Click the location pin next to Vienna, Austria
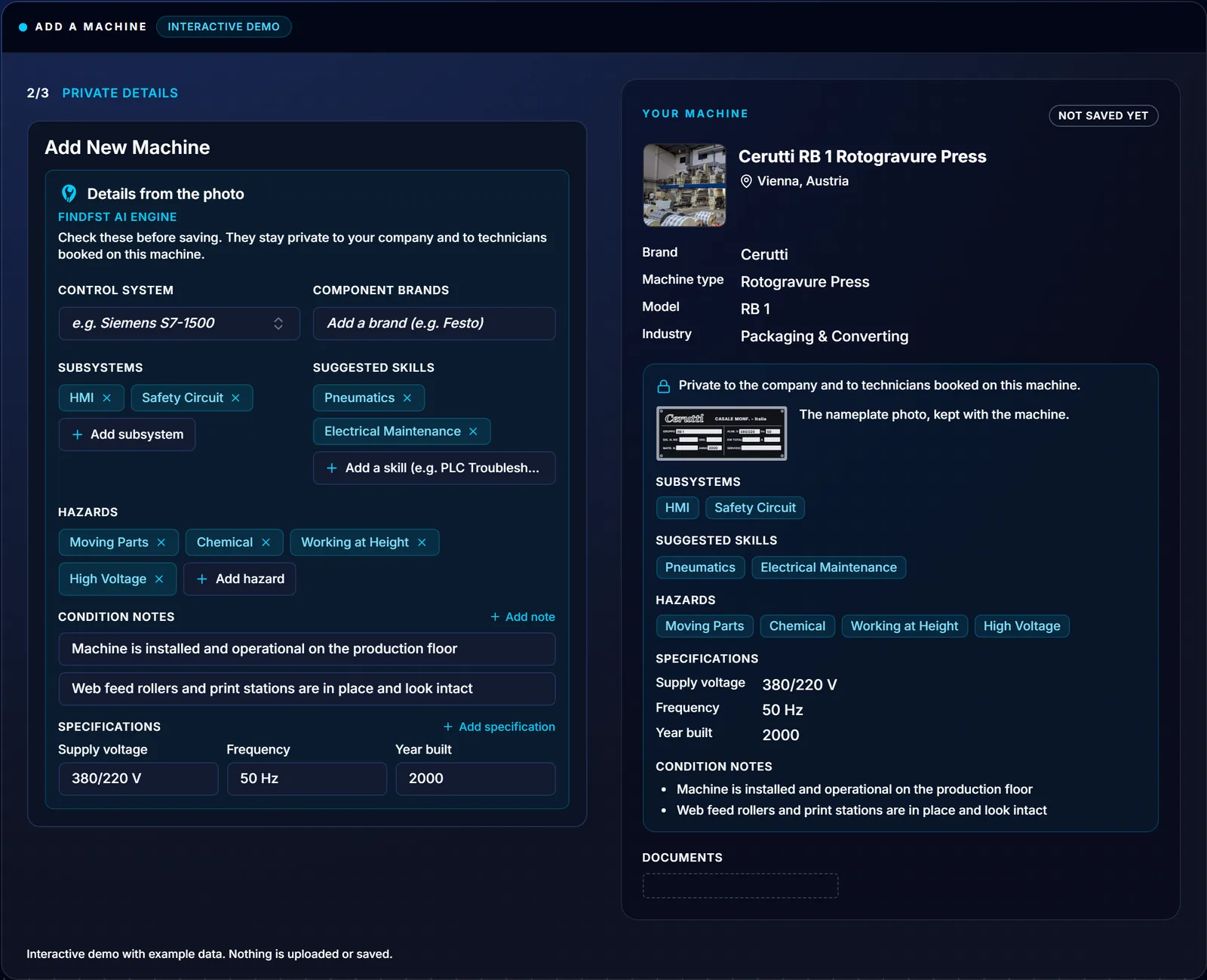This screenshot has width=1207, height=980. coord(746,181)
